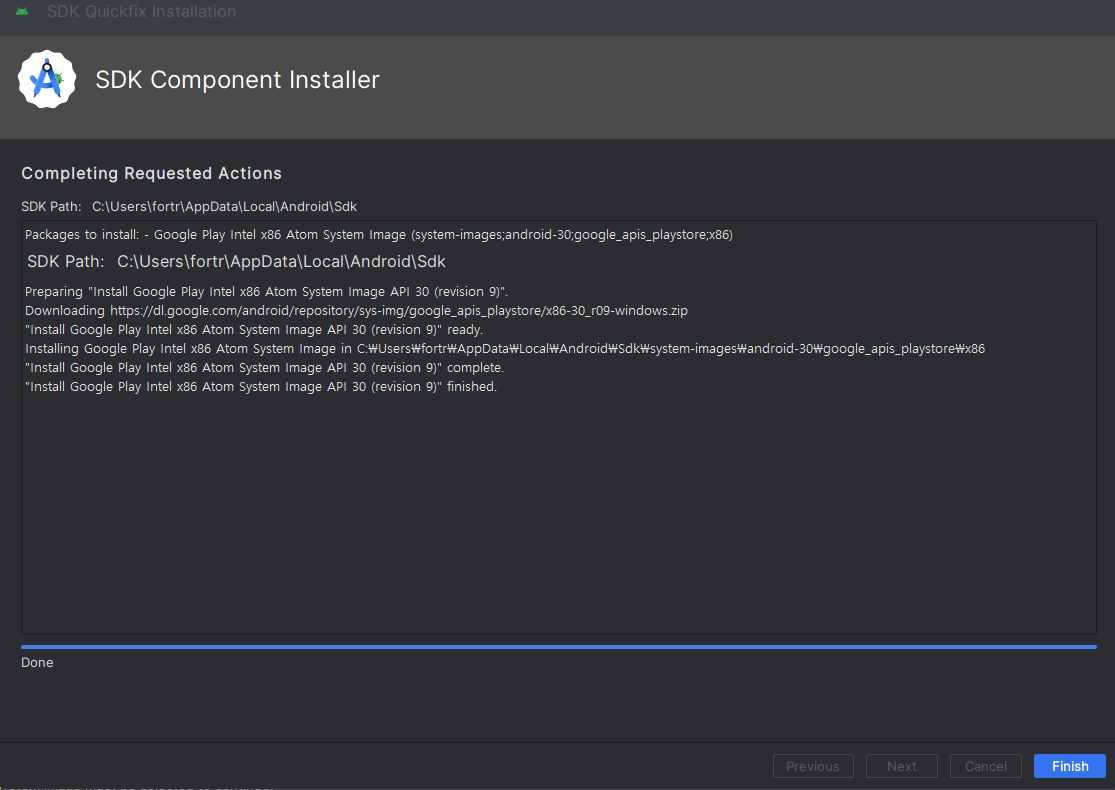Click the disabled Previous button
The width and height of the screenshot is (1115, 790).
tap(813, 766)
